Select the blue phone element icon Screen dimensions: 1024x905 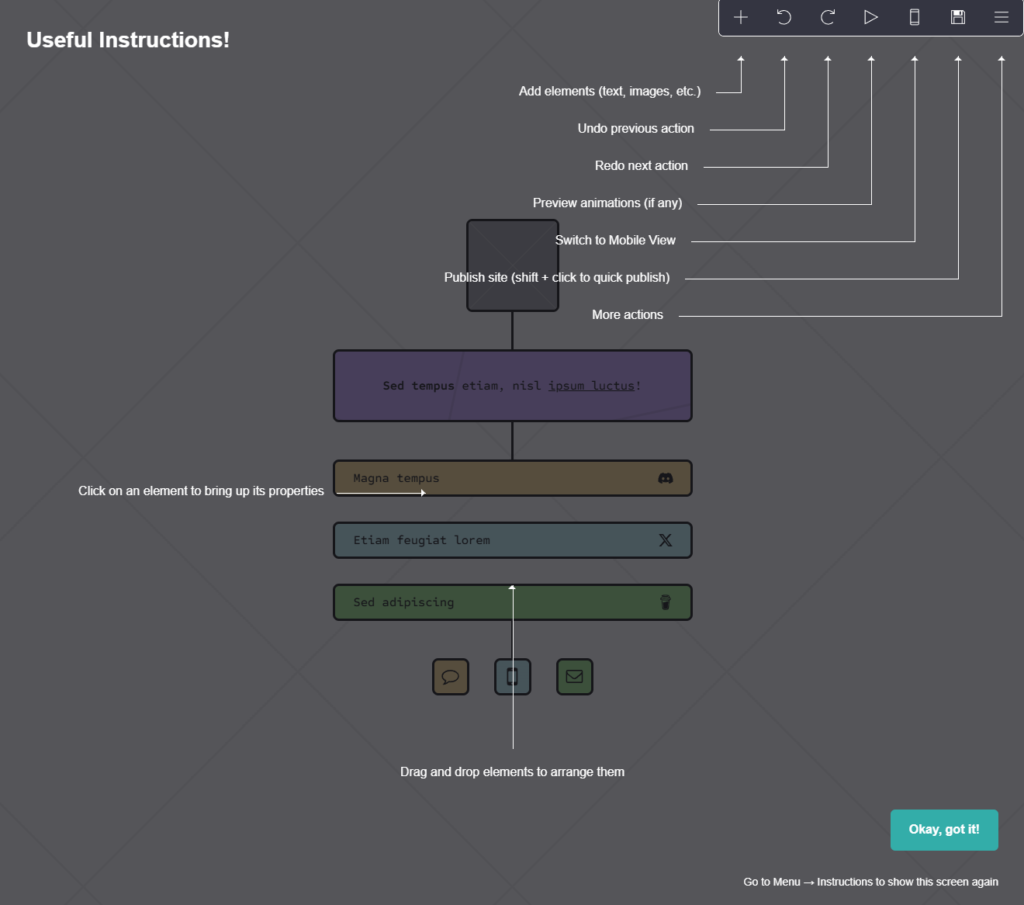[x=512, y=676]
